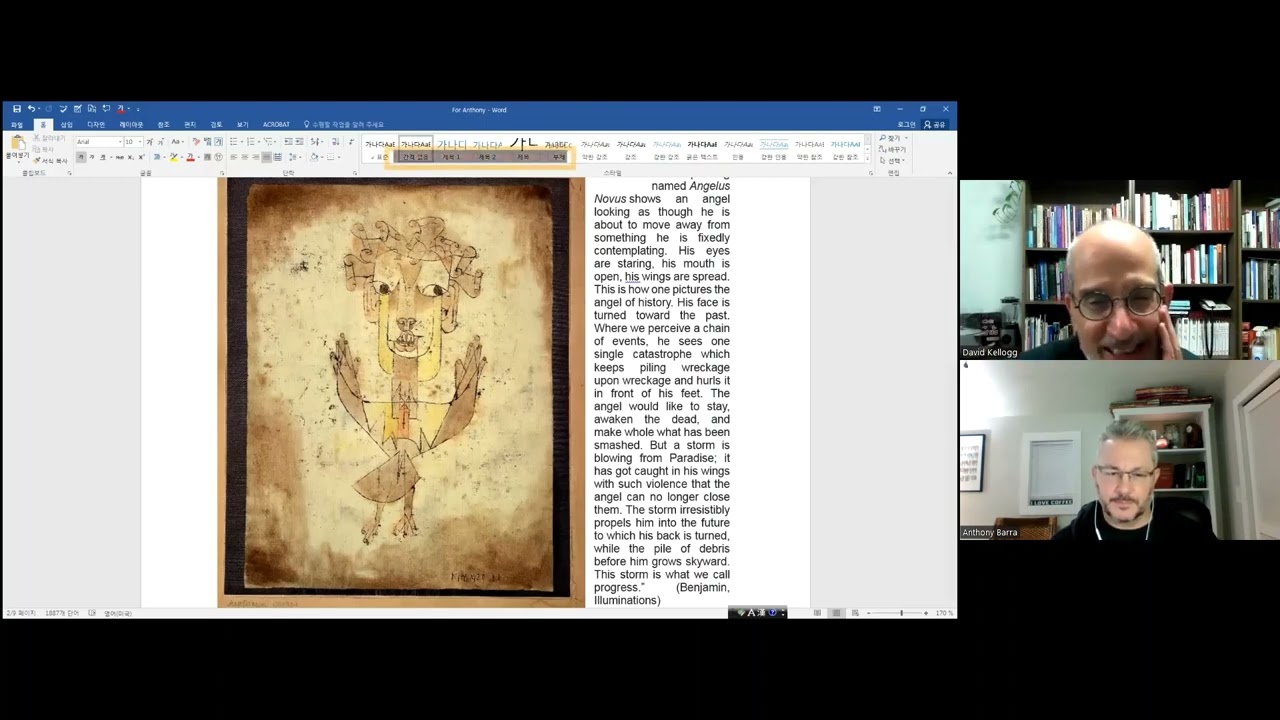The height and width of the screenshot is (720, 1280).
Task: Increase font size with grow font icon
Action: point(150,142)
